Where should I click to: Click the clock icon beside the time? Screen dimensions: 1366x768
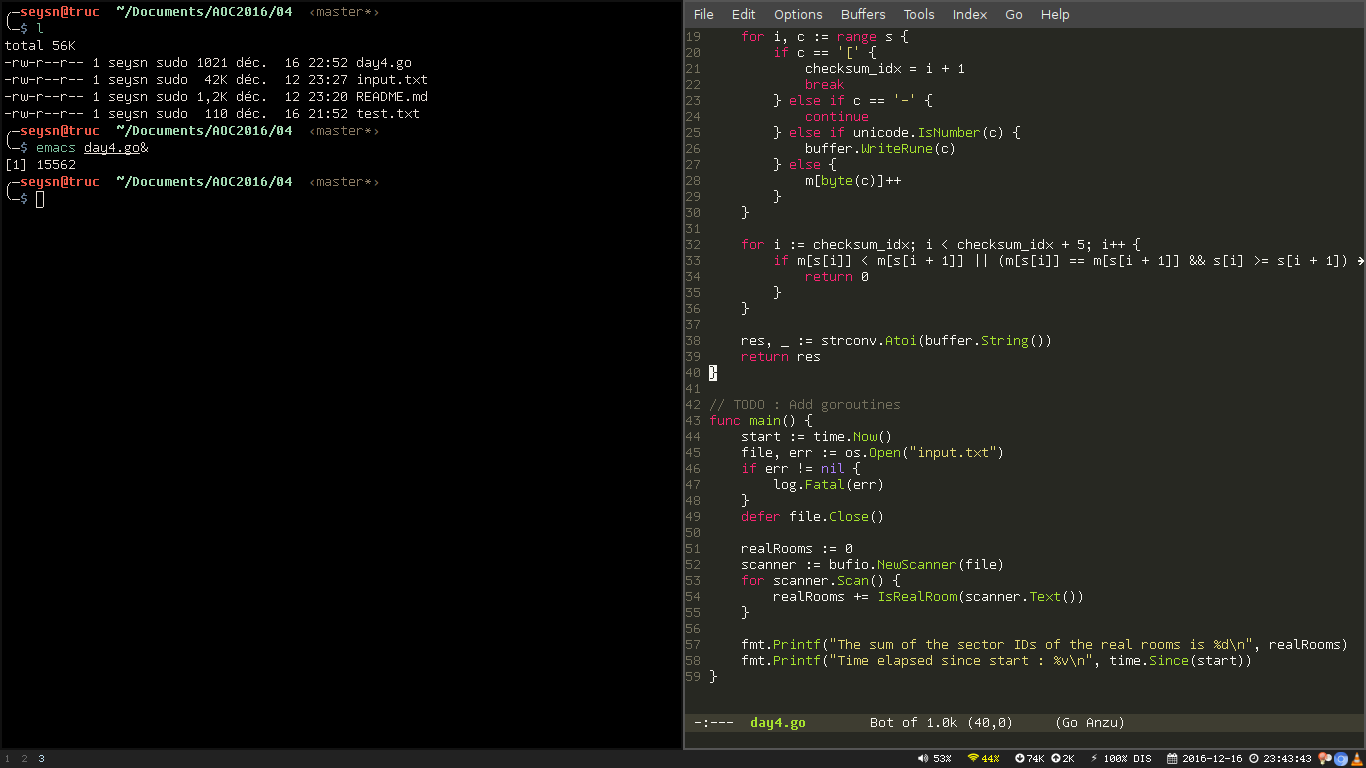point(1254,759)
